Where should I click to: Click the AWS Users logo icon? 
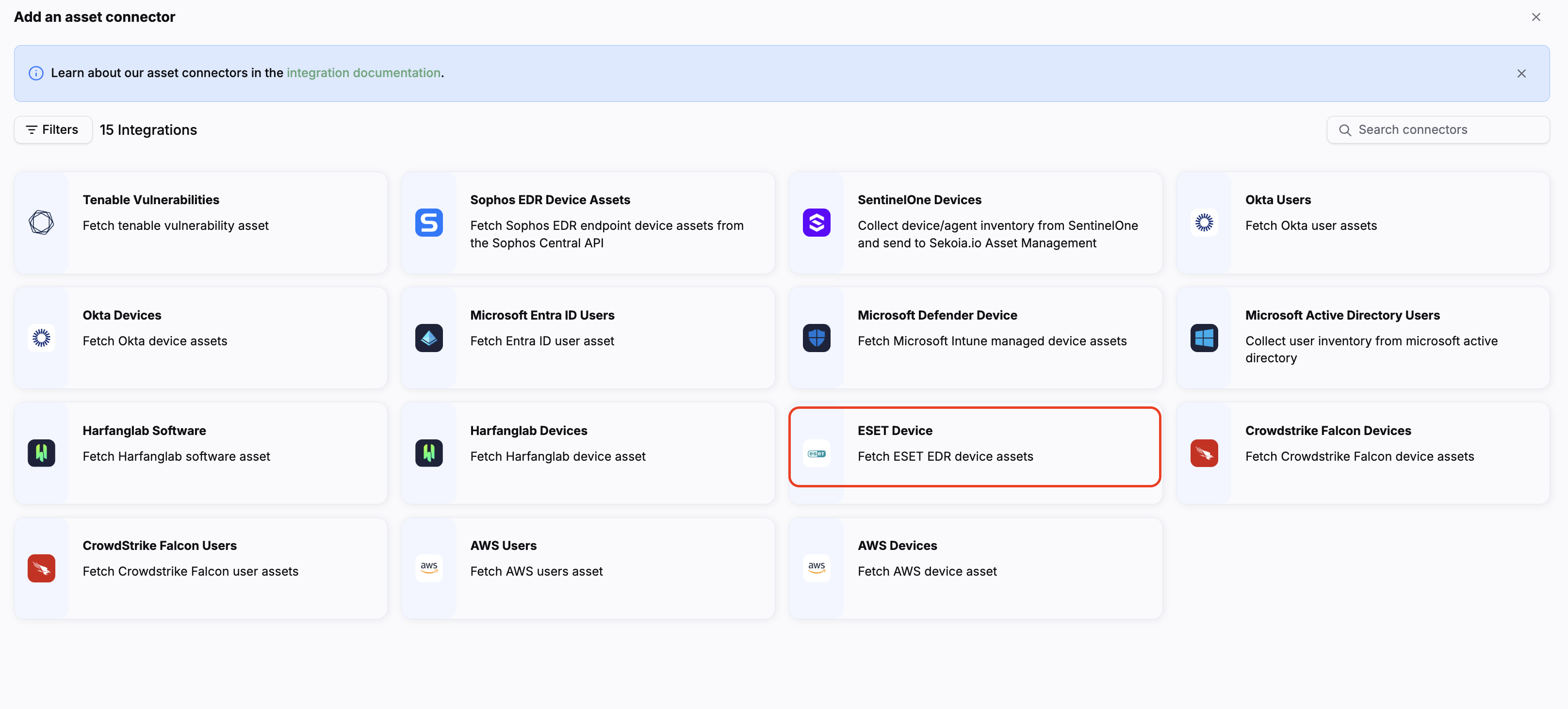(x=429, y=568)
